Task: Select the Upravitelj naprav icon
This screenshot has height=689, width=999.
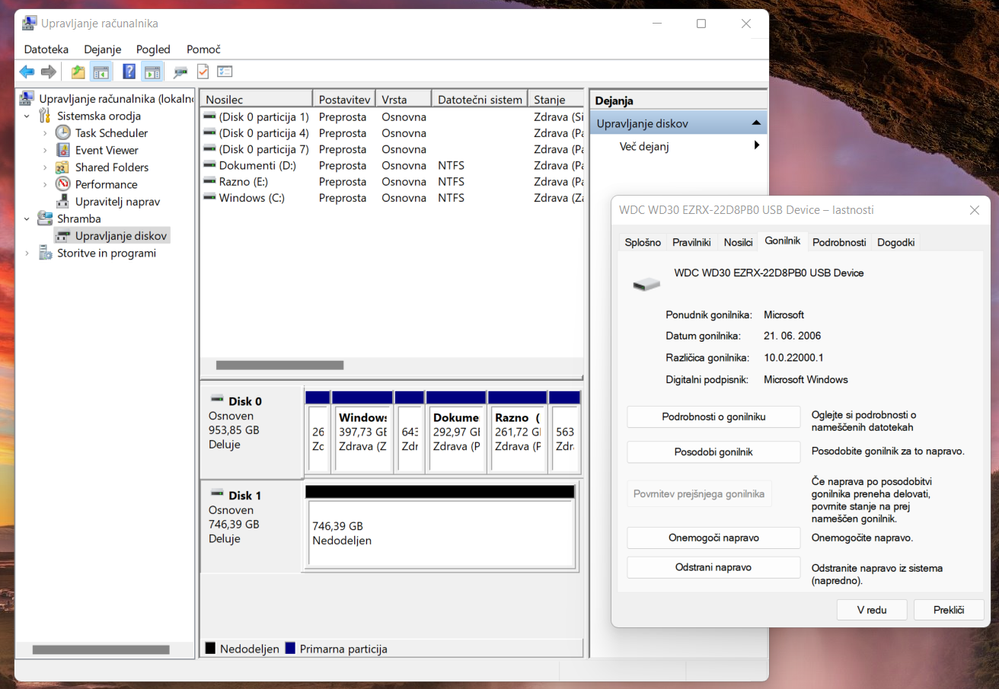Action: 63,201
